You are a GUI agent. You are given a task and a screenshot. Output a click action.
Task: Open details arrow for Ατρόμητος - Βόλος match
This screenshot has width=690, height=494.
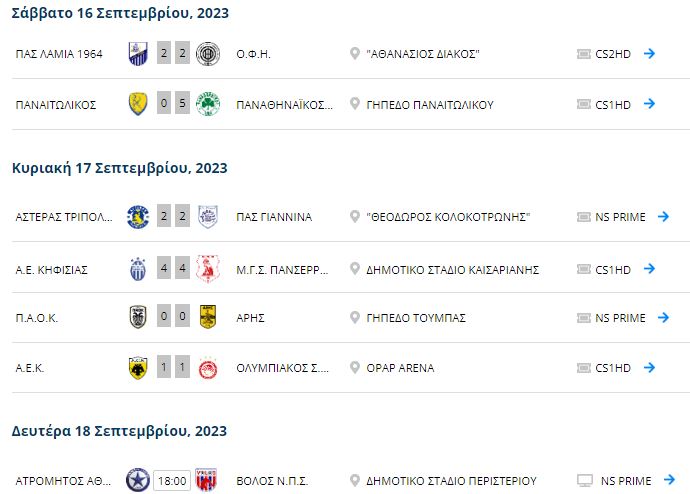[669, 479]
